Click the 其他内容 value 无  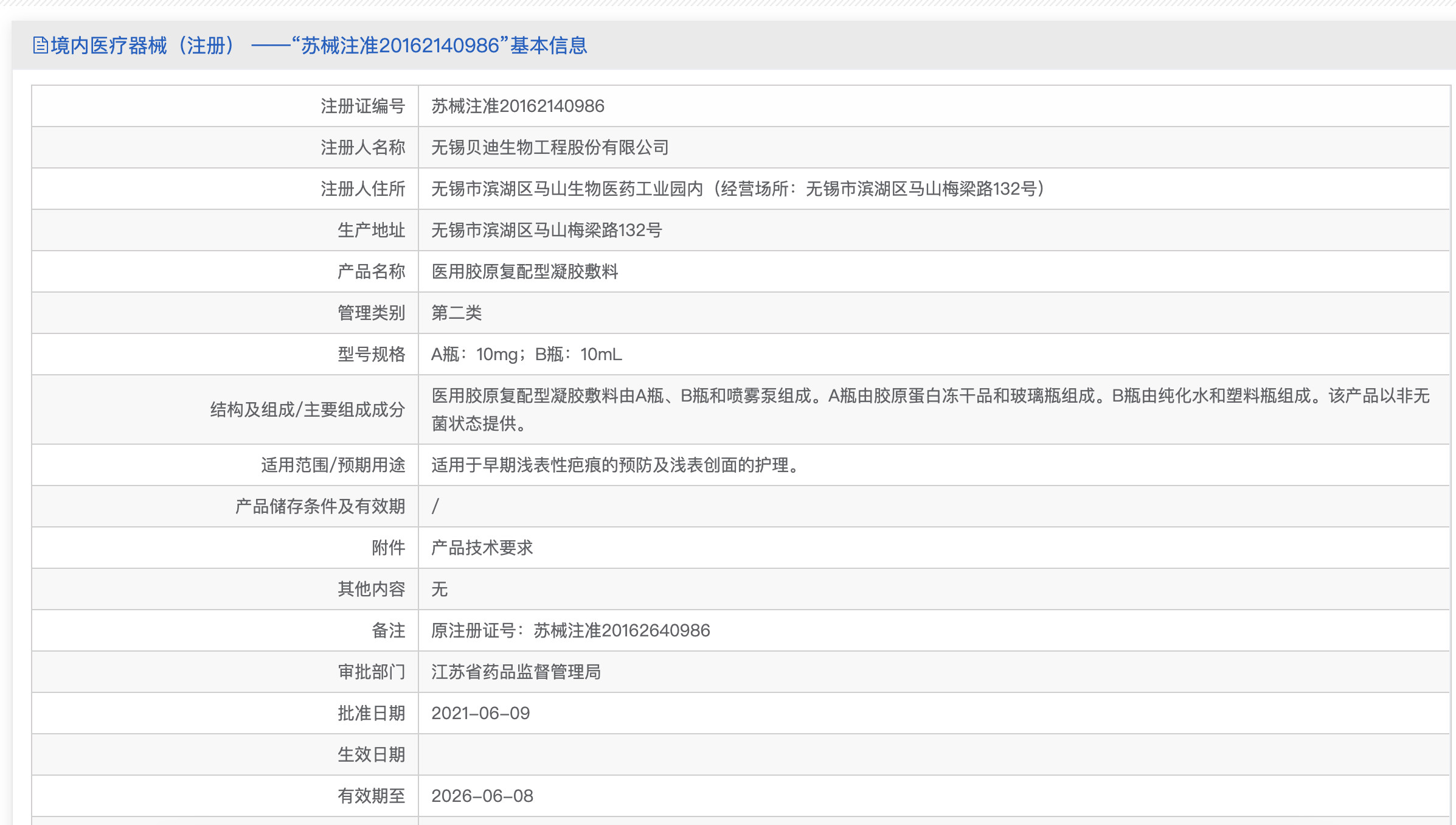(439, 590)
